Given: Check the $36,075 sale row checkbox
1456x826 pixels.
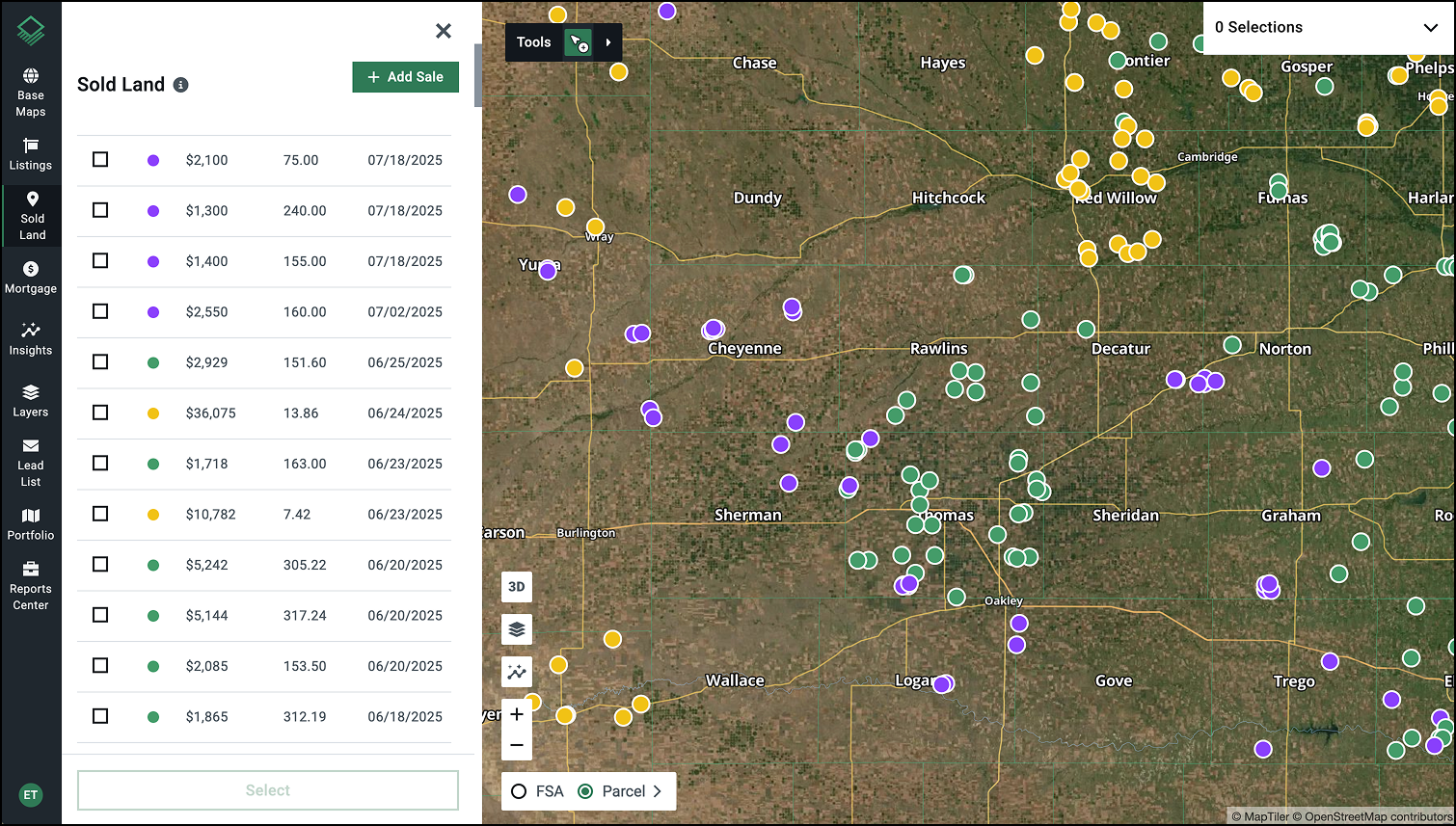Looking at the screenshot, I should (100, 413).
